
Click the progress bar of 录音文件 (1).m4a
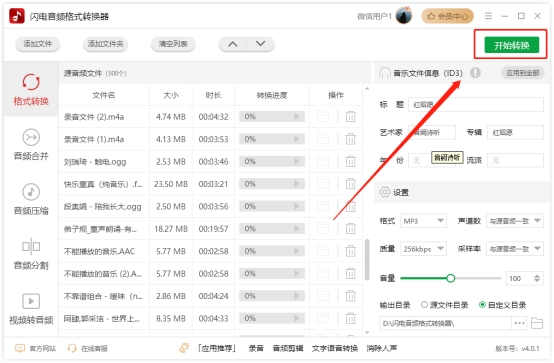tap(272, 139)
